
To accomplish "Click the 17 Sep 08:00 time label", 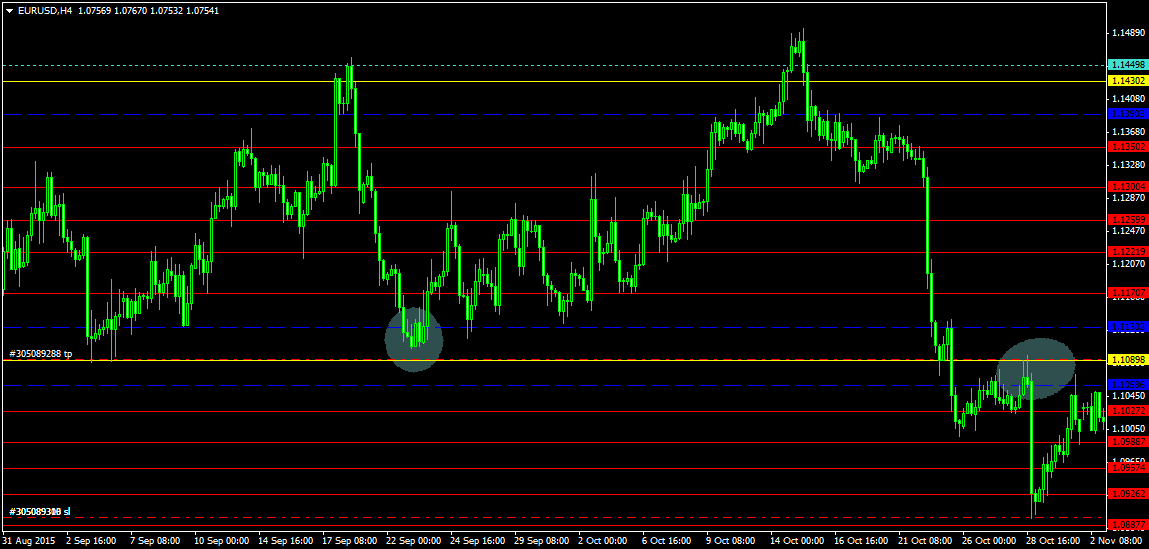I will (x=349, y=541).
